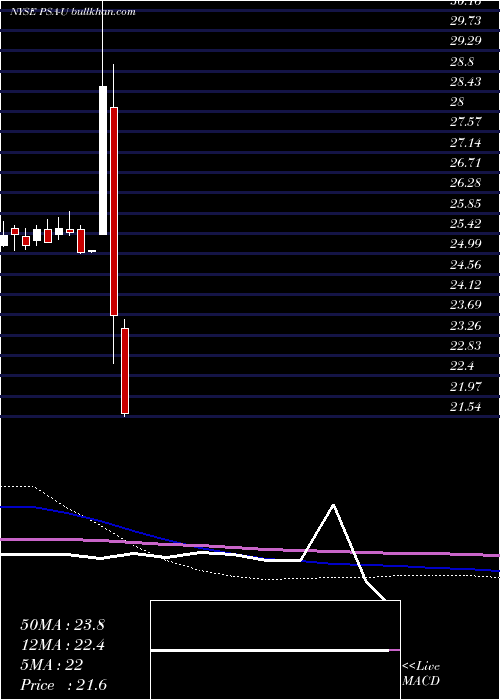Select the 27.14 price axis label

(465, 142)
